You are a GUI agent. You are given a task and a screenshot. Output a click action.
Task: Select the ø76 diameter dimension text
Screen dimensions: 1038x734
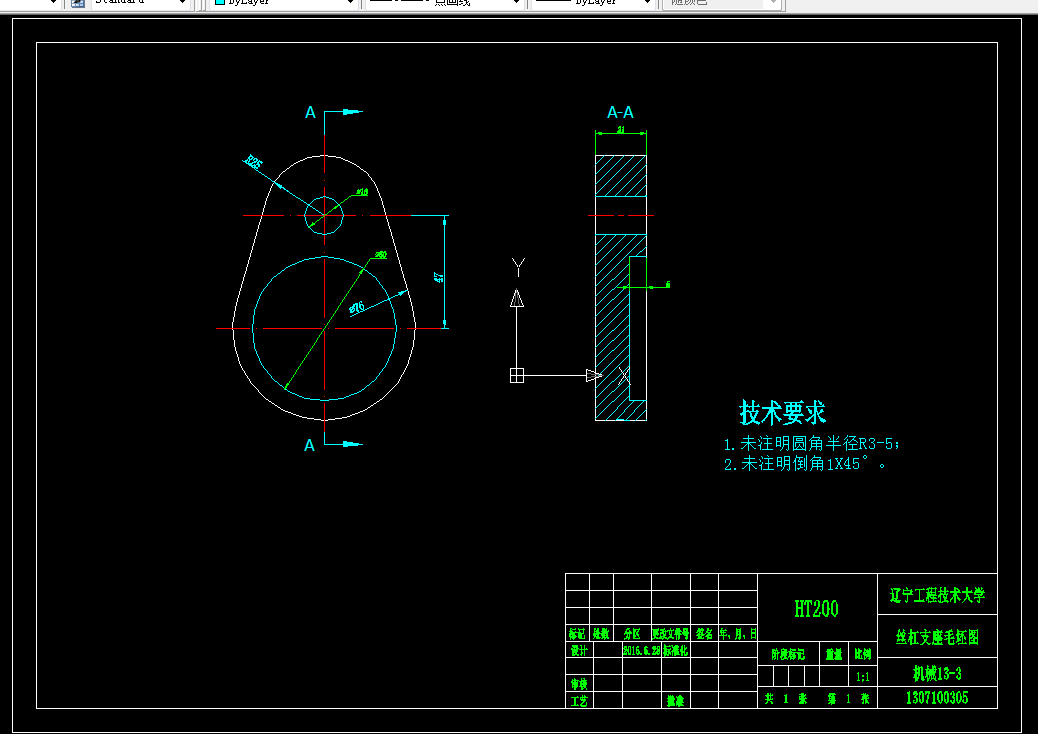click(x=357, y=307)
